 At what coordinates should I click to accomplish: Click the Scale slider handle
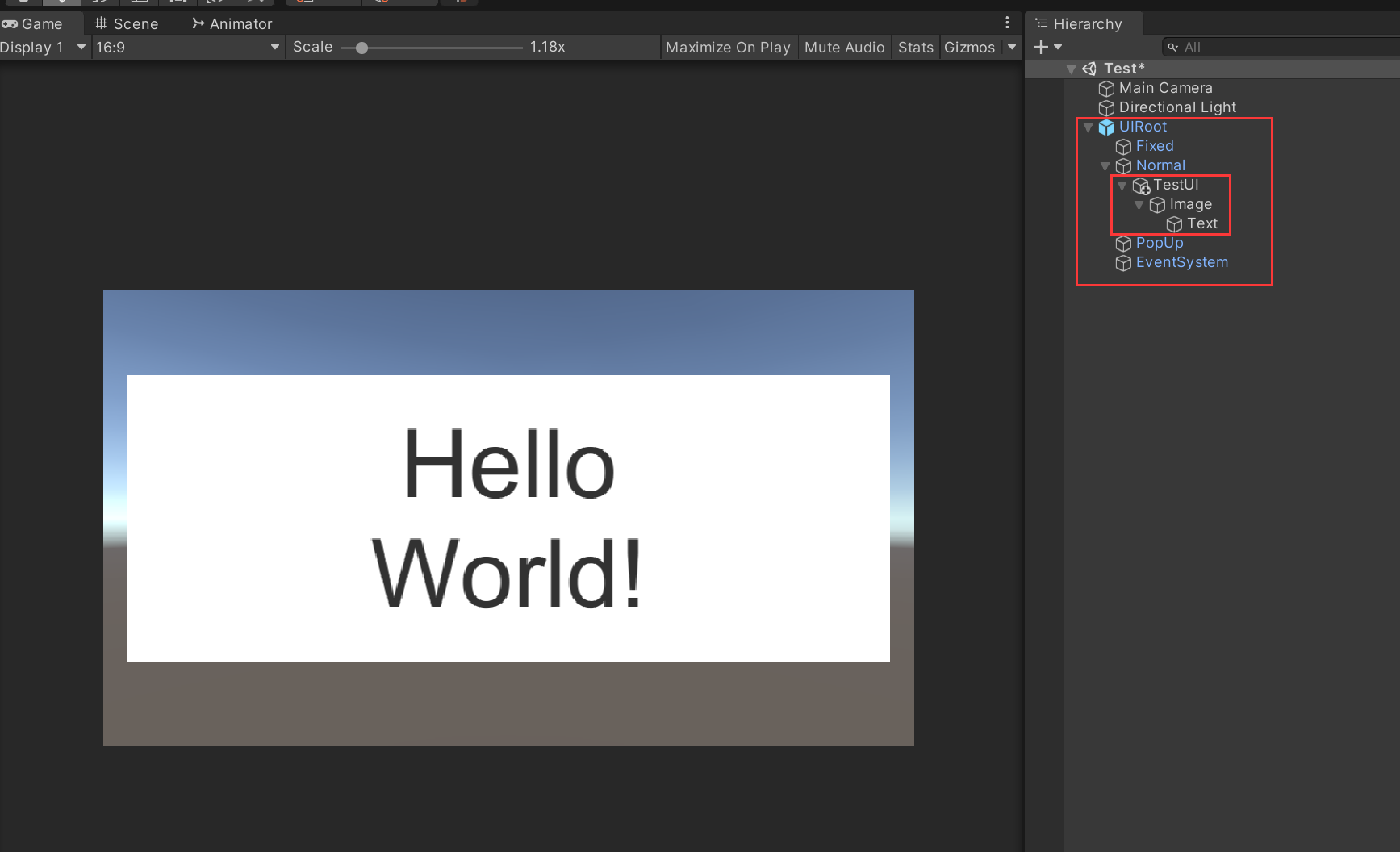tap(361, 48)
